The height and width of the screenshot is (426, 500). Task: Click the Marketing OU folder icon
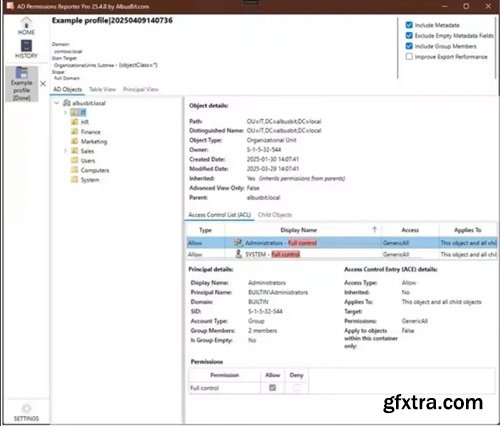point(75,141)
